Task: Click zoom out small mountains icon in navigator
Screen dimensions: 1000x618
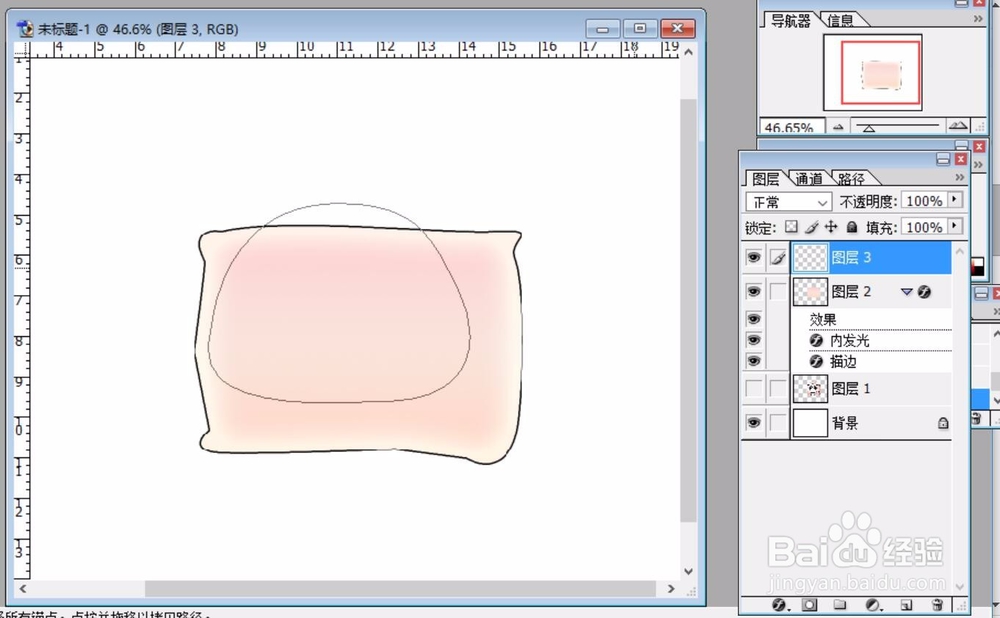Action: (838, 127)
